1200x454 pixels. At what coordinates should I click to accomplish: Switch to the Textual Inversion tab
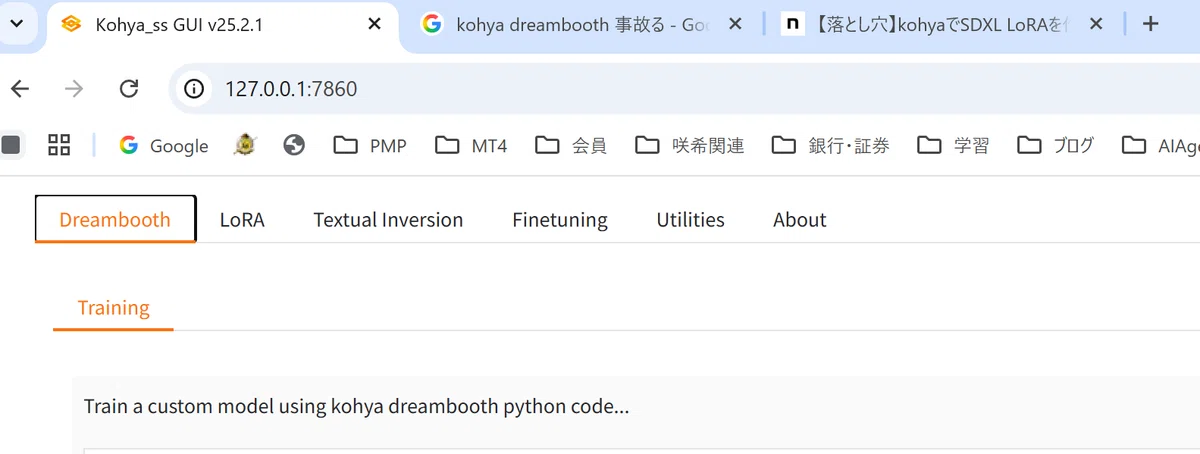pos(388,220)
